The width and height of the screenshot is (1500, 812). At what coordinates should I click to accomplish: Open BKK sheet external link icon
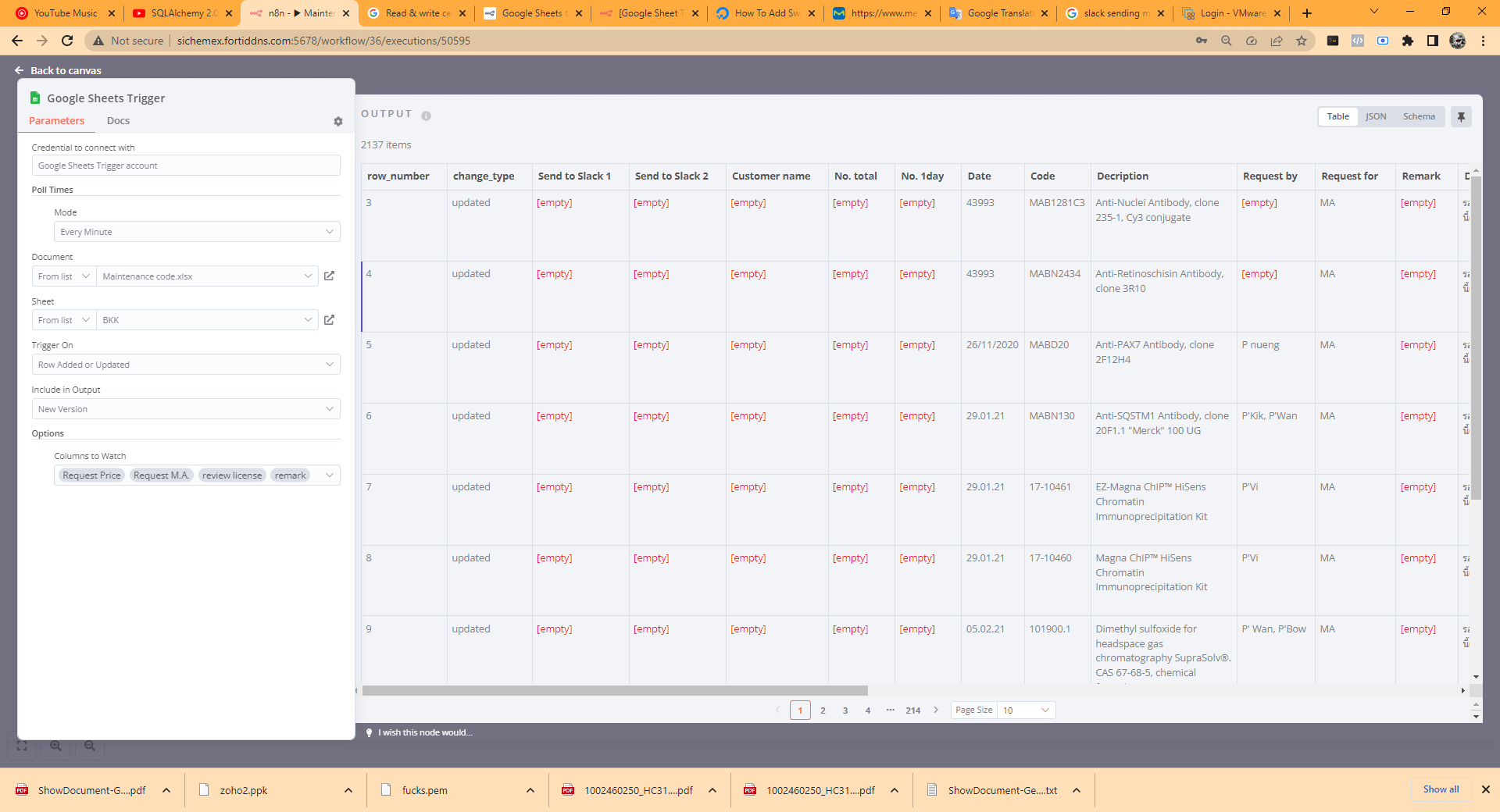(329, 320)
